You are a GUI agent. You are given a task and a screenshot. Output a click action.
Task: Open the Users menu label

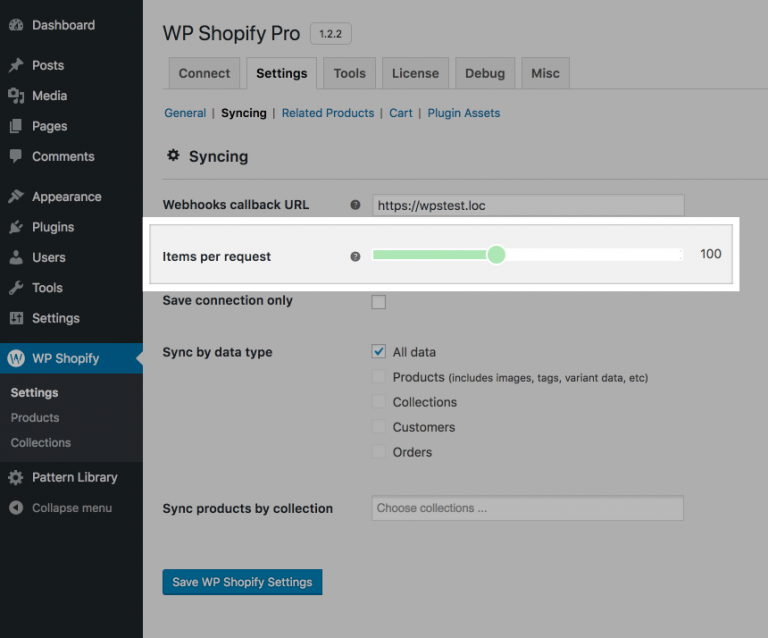(48, 257)
